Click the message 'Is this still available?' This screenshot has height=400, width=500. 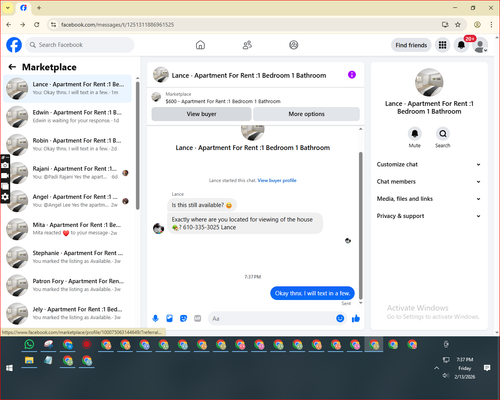pos(202,205)
